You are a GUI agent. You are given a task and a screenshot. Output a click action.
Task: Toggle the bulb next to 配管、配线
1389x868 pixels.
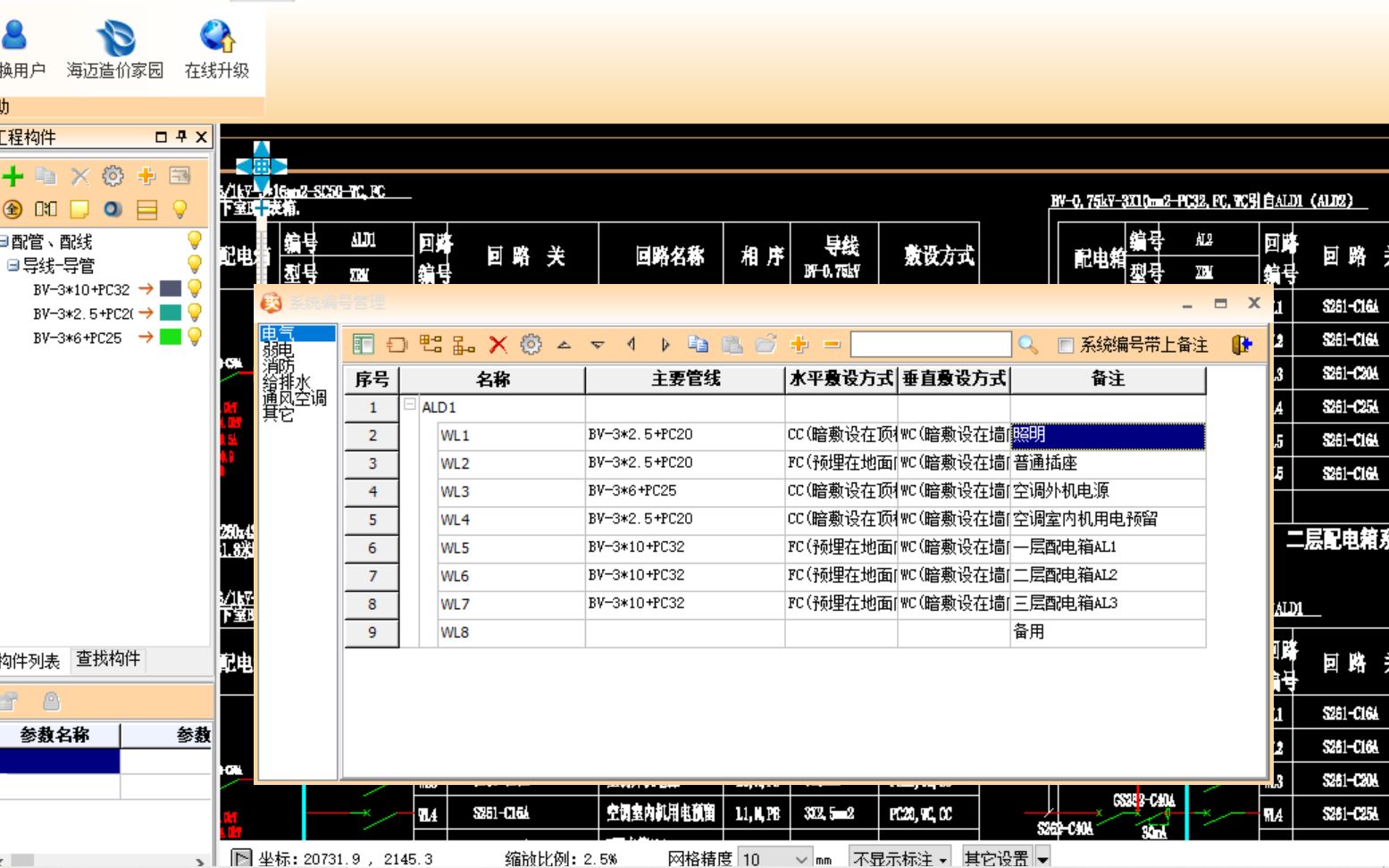196,239
